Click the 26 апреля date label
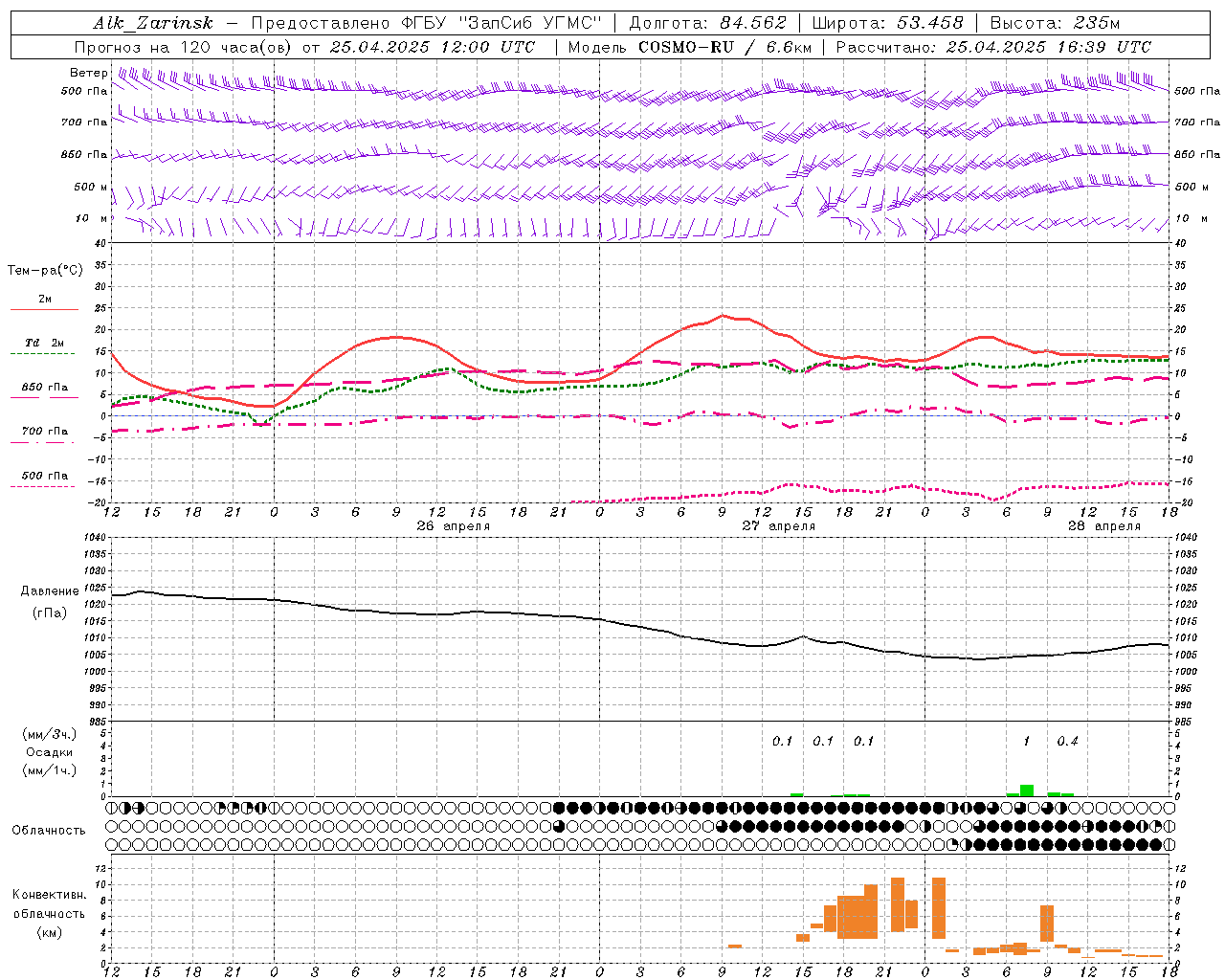The image size is (1225, 980). 453,526
